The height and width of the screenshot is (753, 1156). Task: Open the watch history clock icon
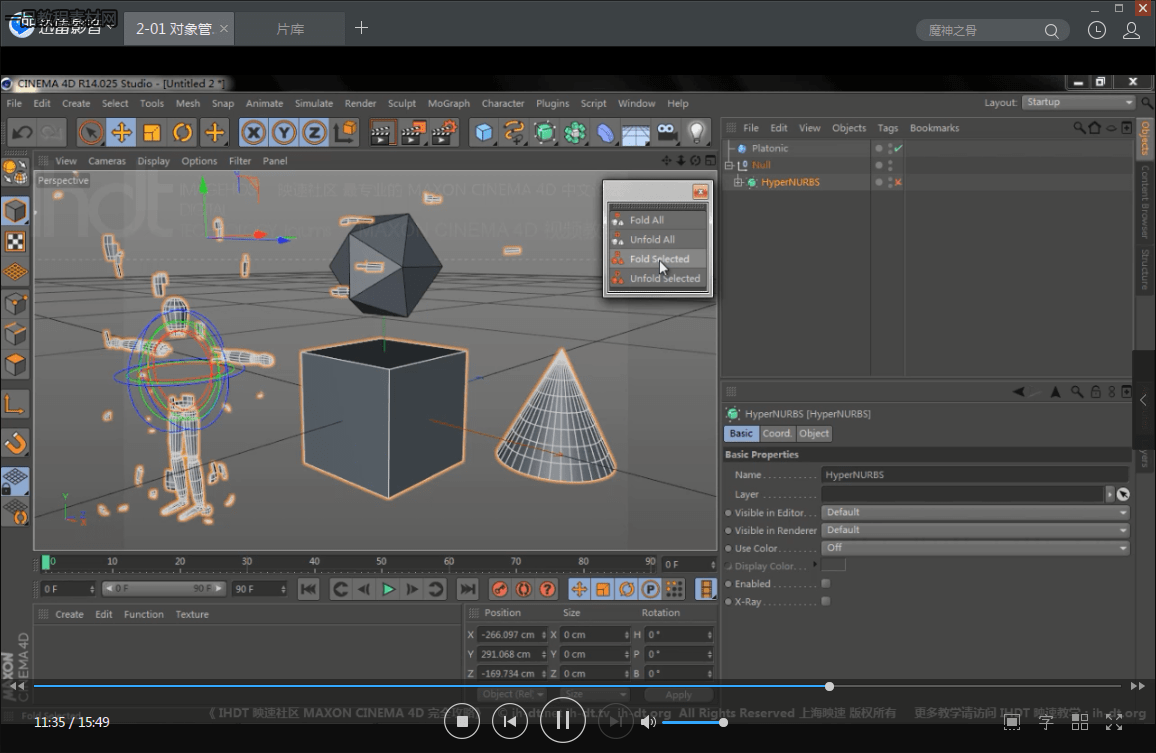(1097, 30)
